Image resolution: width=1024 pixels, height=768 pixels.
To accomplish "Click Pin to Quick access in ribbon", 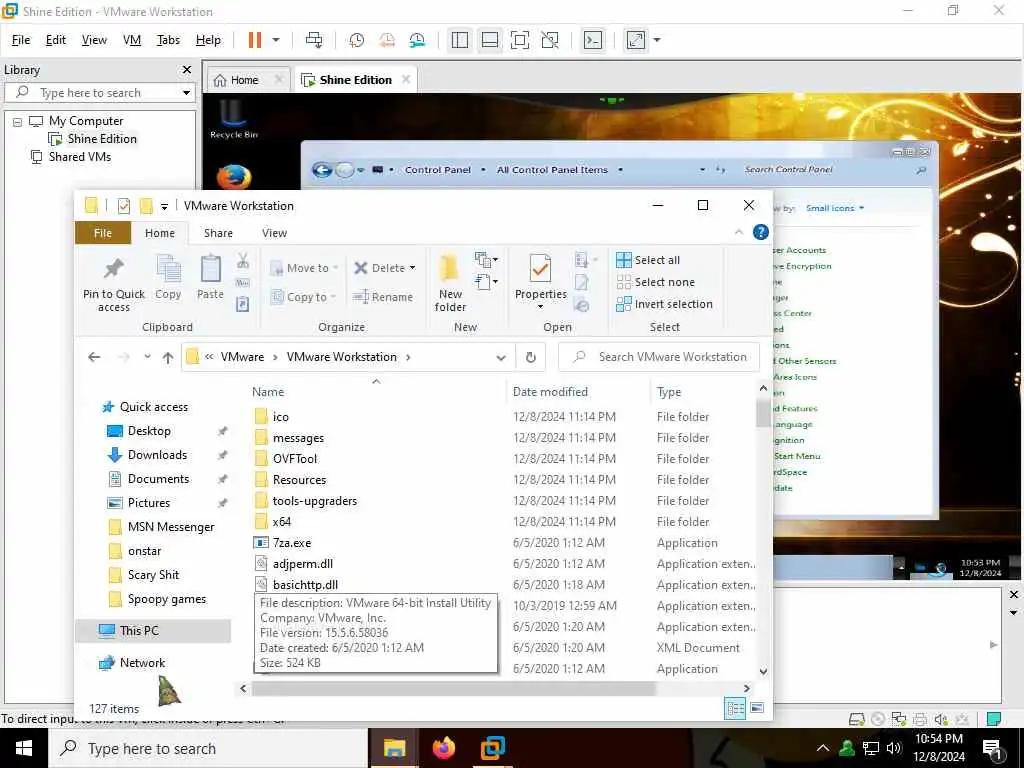I will 114,285.
